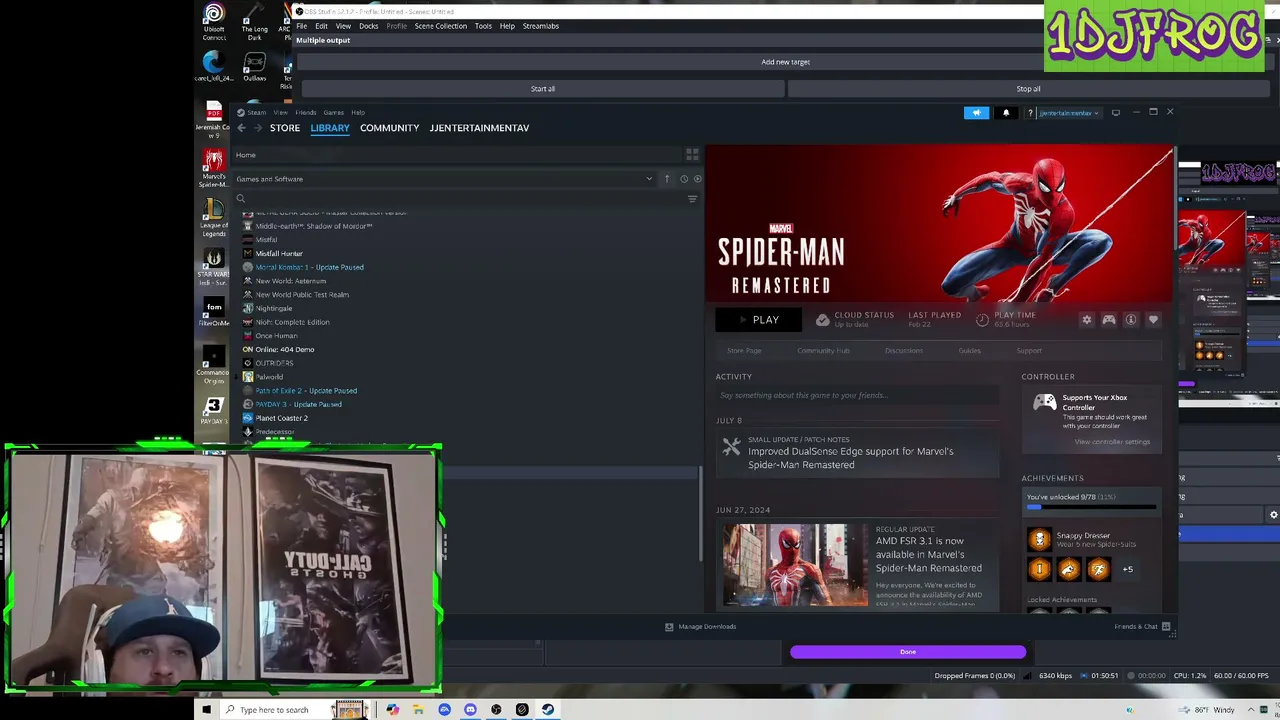Screen dimensions: 1280x720
Task: Click the Cloud Status icon
Action: [x=822, y=320]
